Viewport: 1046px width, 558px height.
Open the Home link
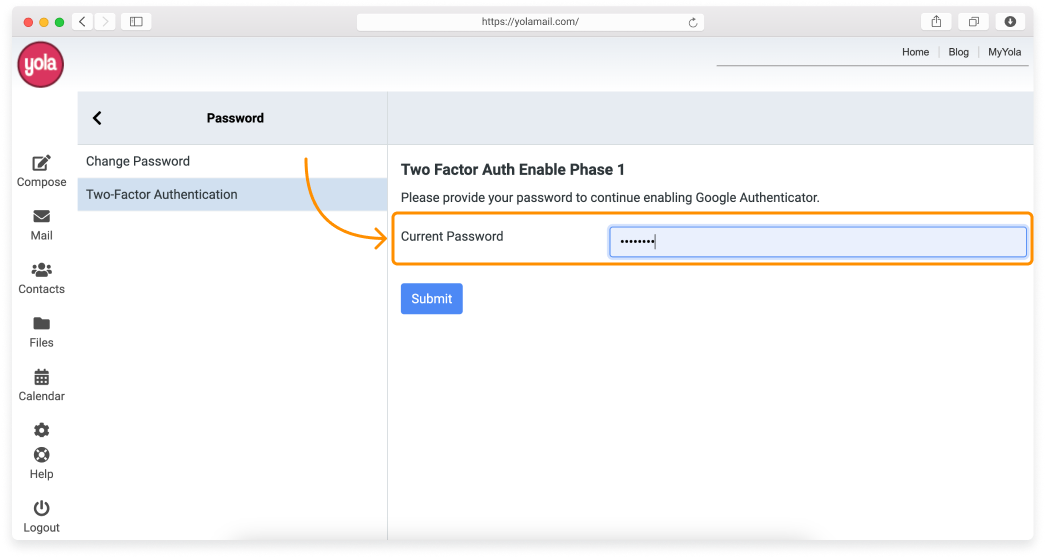pos(915,52)
